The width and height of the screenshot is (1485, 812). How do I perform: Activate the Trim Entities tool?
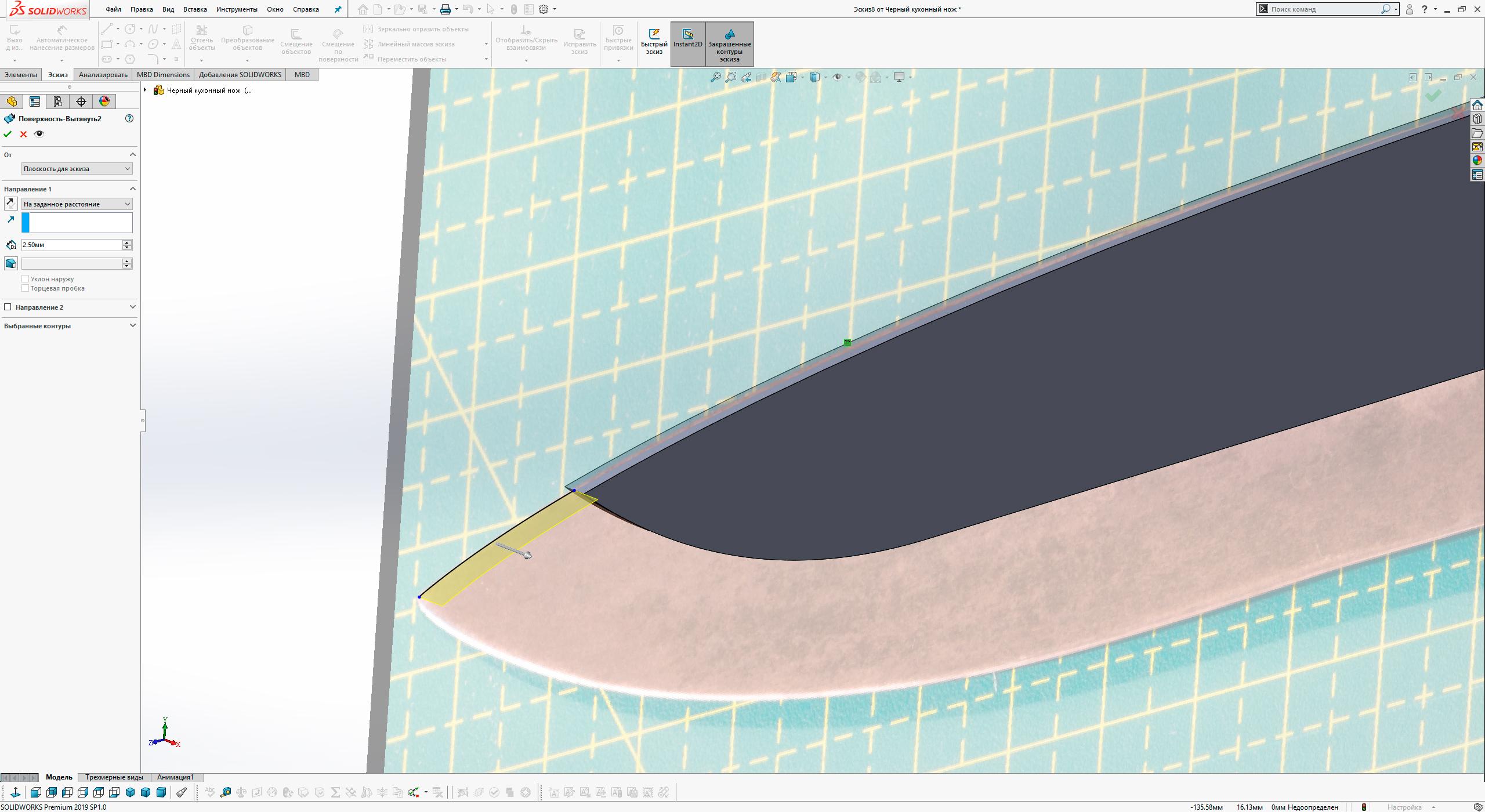202,36
